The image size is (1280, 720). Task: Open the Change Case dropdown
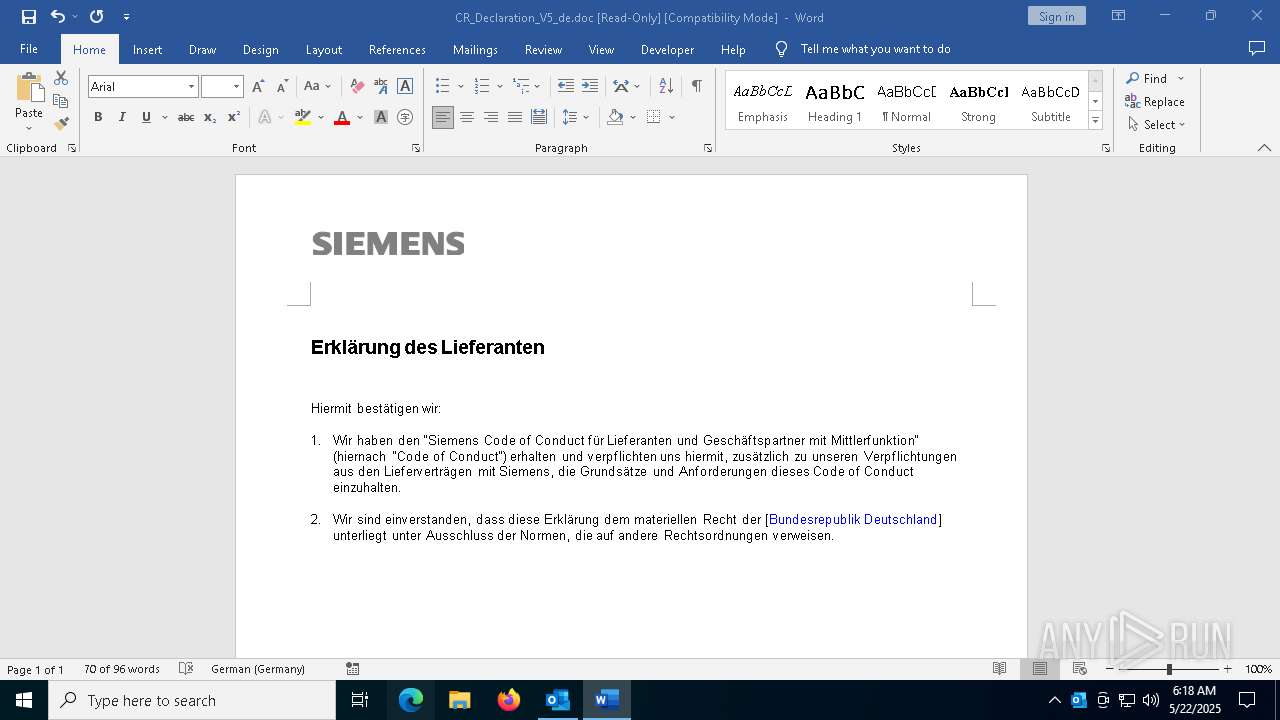pyautogui.click(x=316, y=87)
